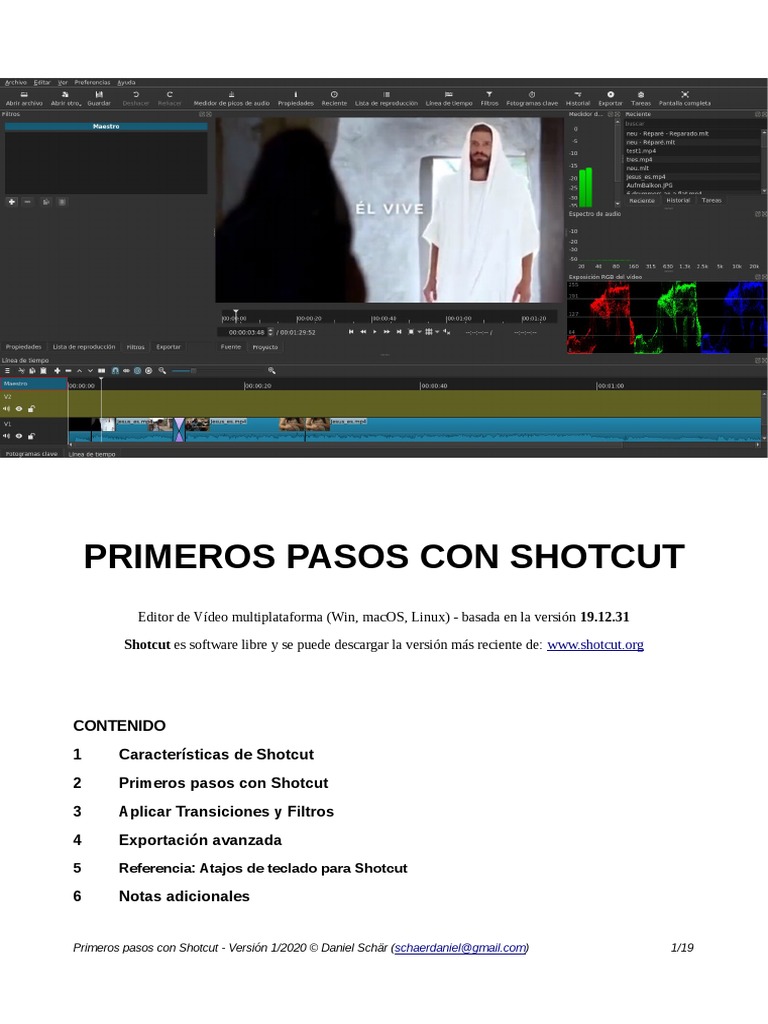Toggle scrub while dragging icon
The image size is (768, 1024).
(126, 371)
